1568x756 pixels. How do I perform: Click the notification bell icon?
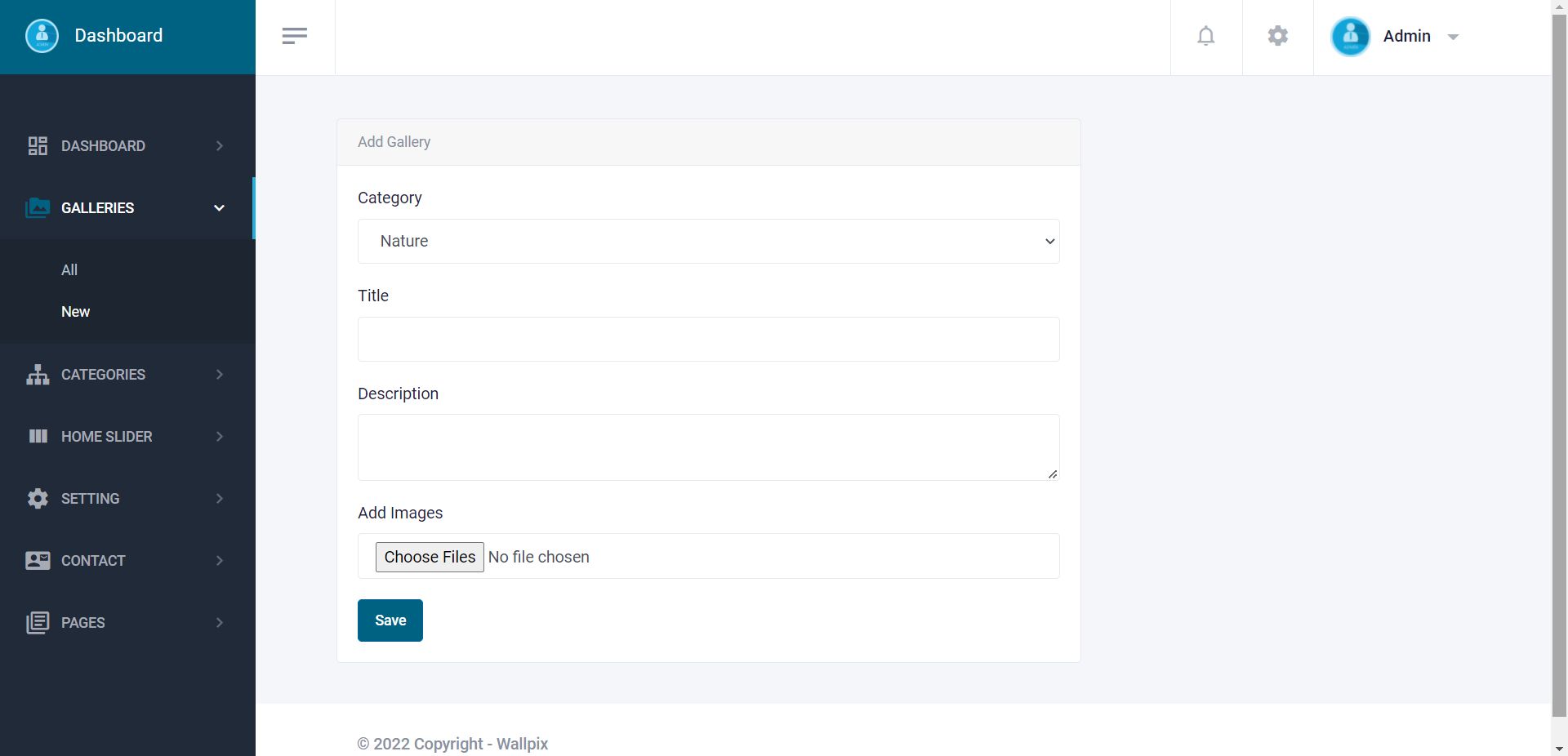pyautogui.click(x=1206, y=36)
